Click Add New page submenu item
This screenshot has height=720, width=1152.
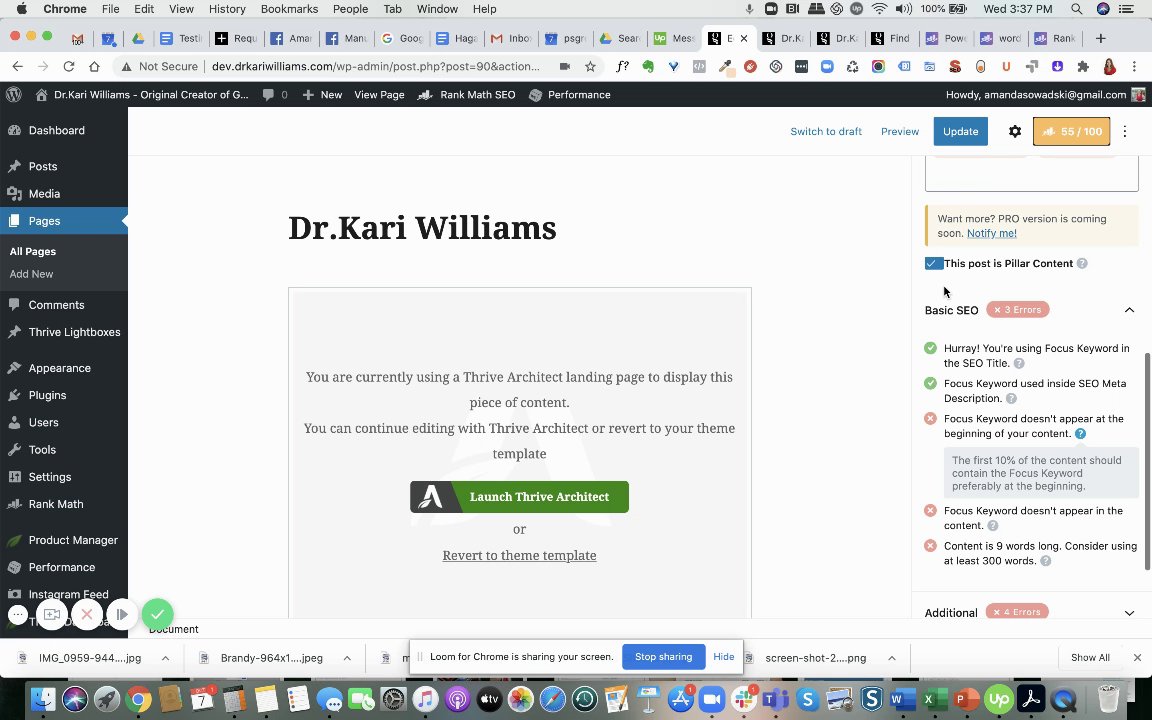tap(32, 274)
